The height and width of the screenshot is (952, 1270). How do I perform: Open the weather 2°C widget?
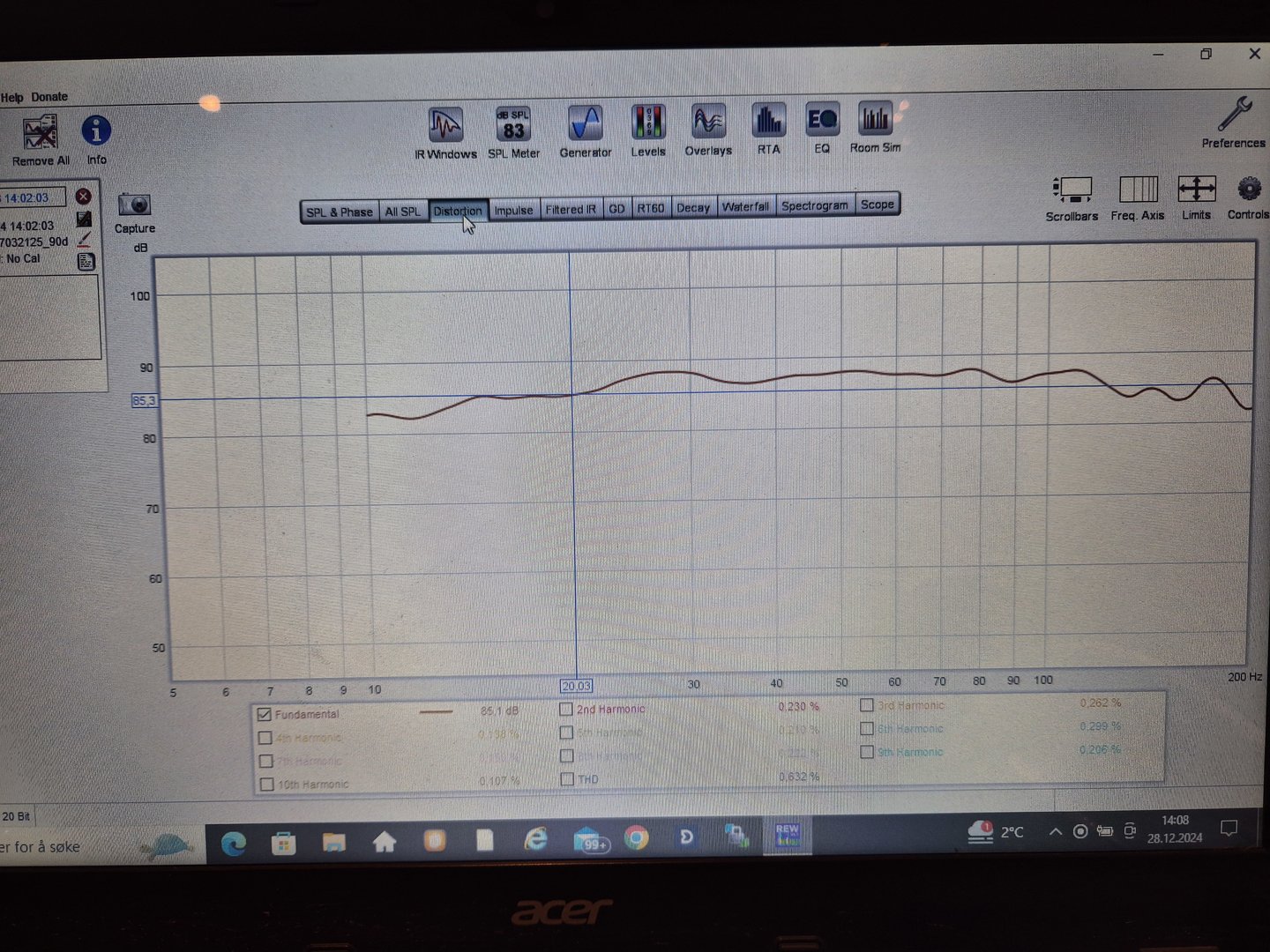point(995,831)
